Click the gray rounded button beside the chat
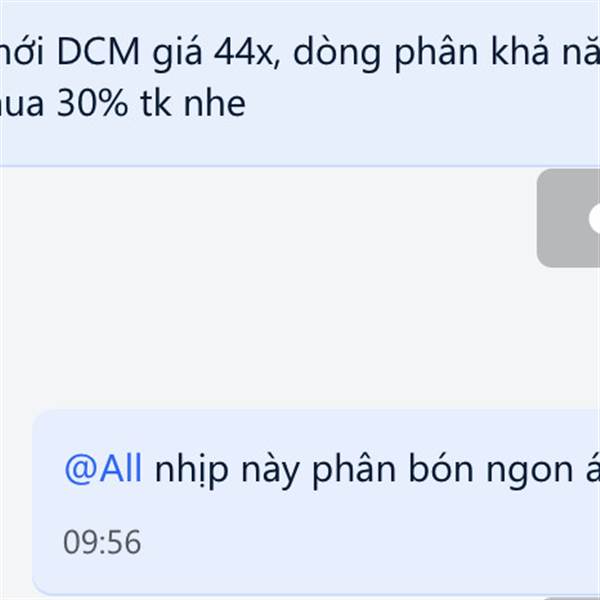 coord(569,218)
